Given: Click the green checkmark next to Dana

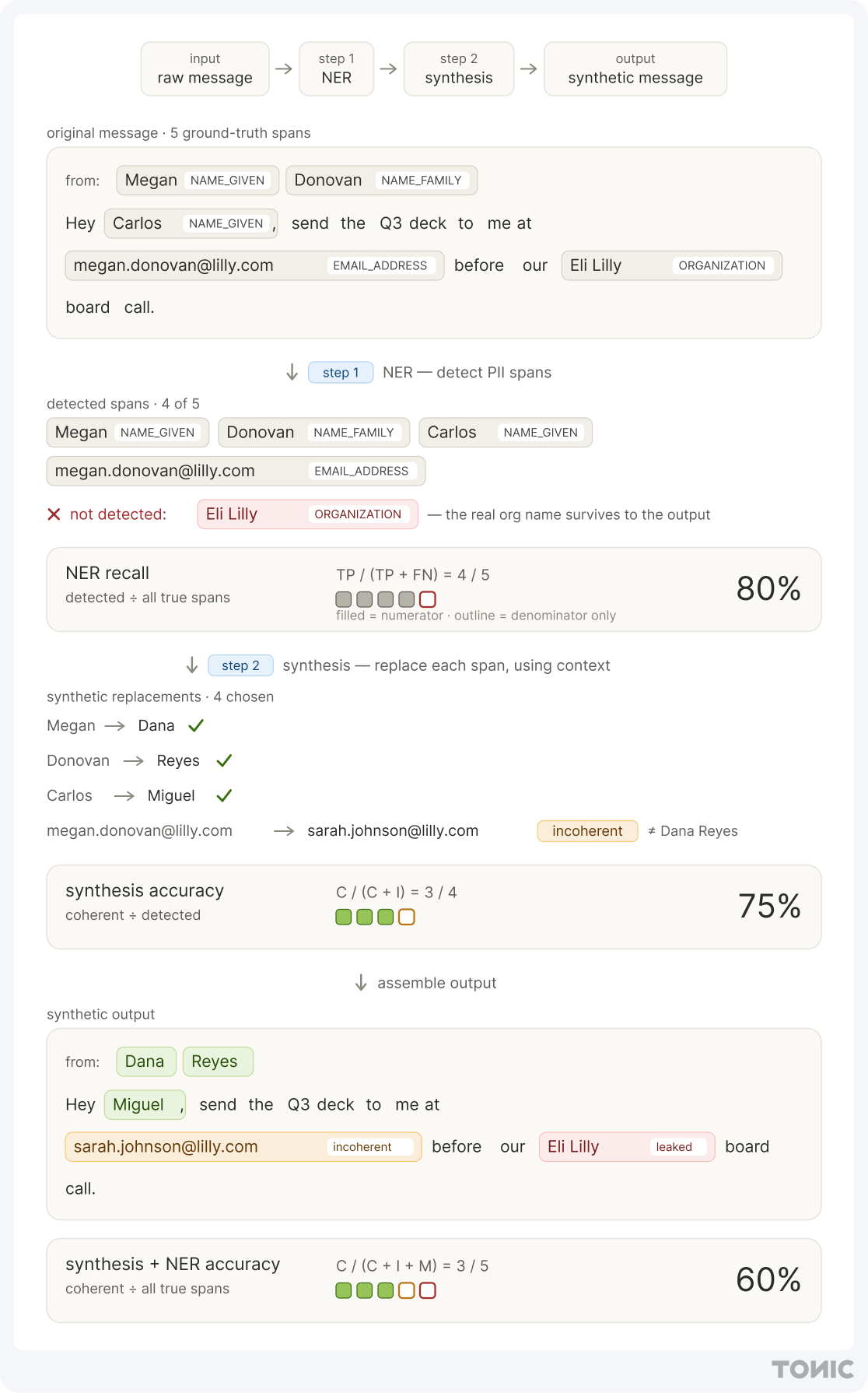Looking at the screenshot, I should [x=196, y=725].
